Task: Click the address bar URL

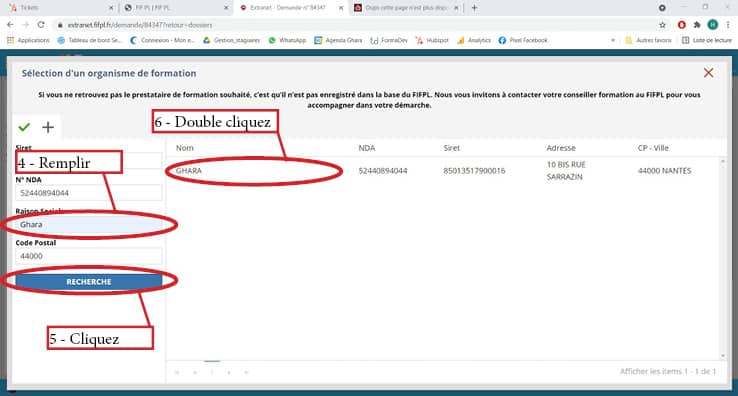Action: (140, 25)
